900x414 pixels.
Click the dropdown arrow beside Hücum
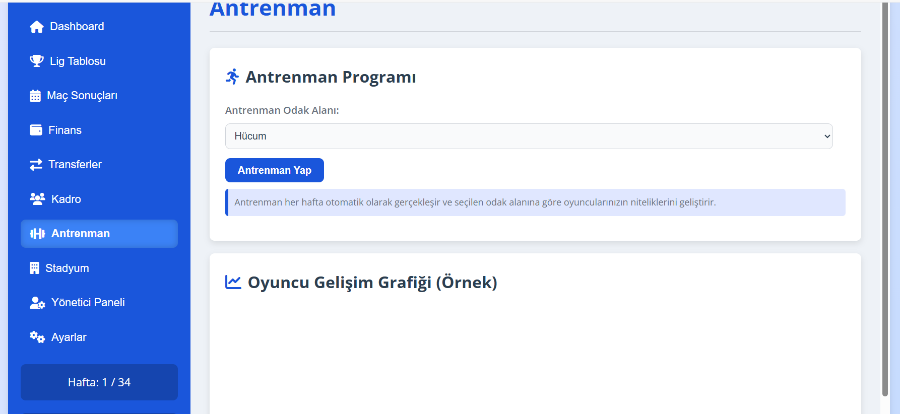click(x=827, y=136)
